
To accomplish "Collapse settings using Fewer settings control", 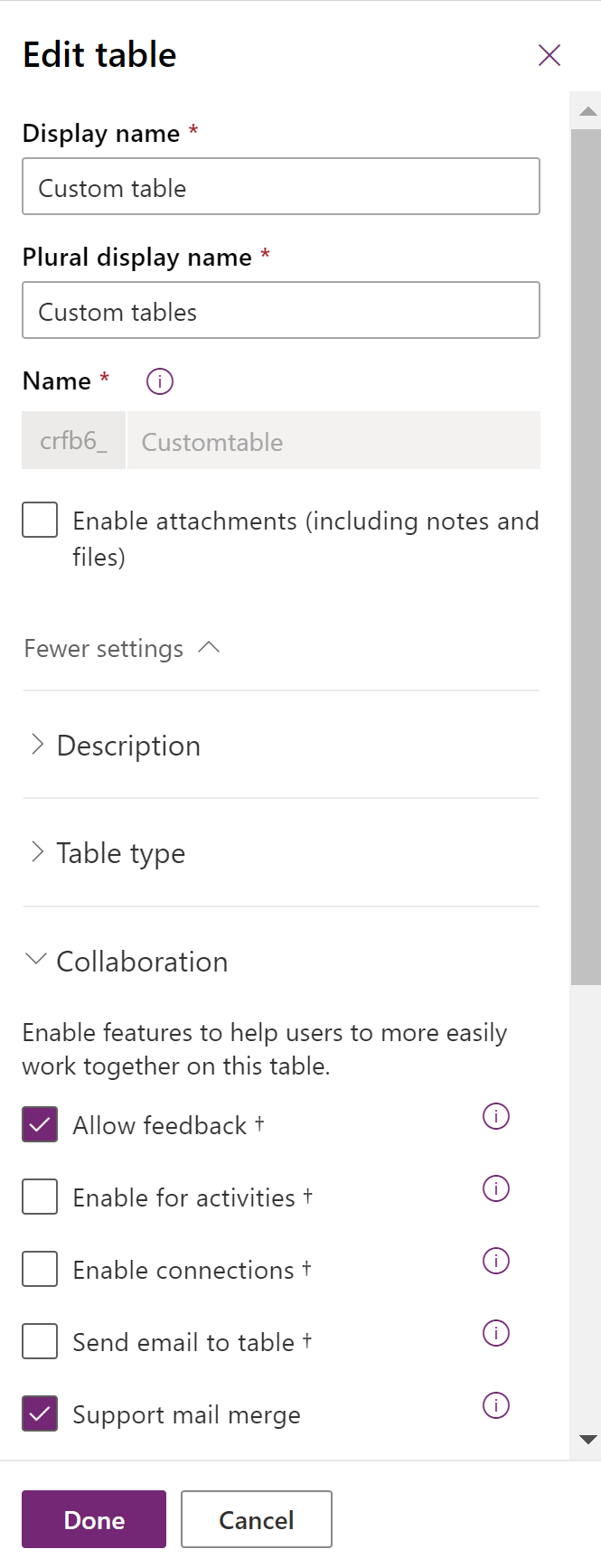I will pos(122,648).
